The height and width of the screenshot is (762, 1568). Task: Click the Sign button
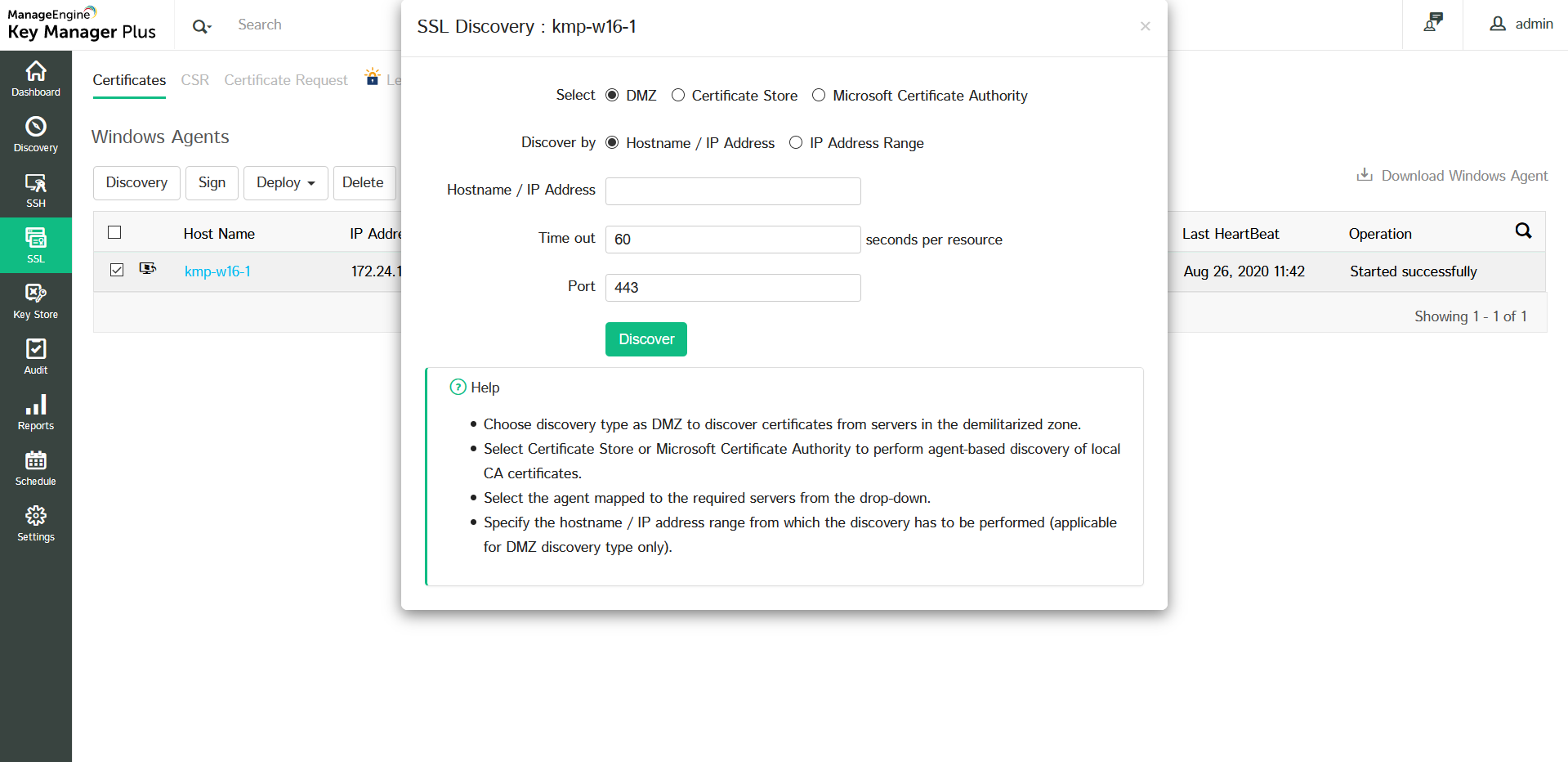pos(212,183)
